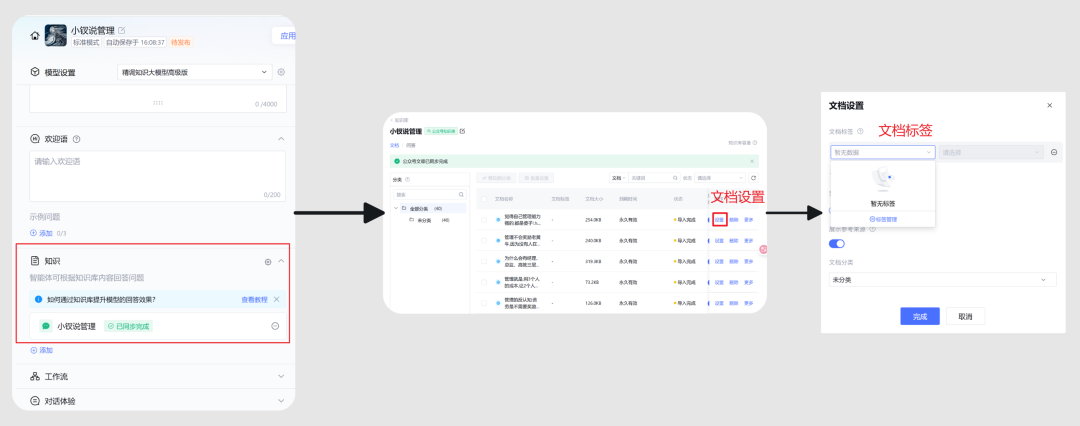Click the 分类 help icon

(x=408, y=179)
